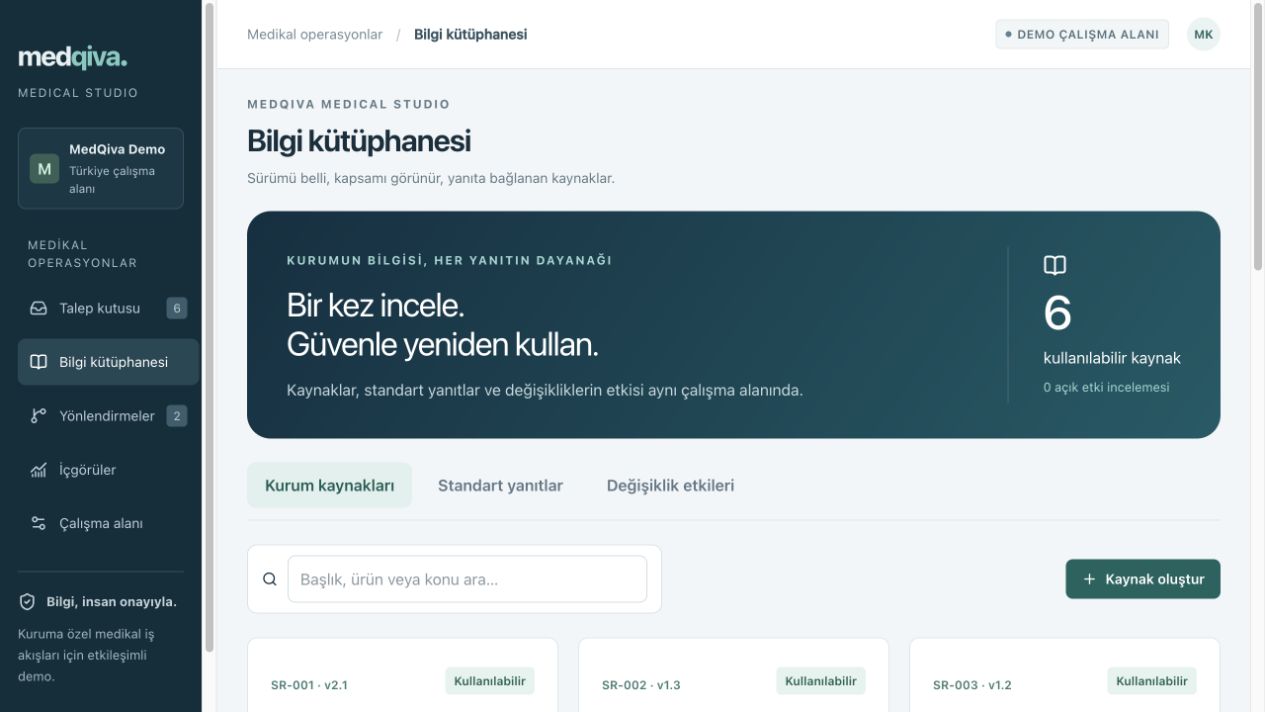The height and width of the screenshot is (712, 1265).
Task: Open Çalışma alanı in the sidebar
Action: [x=108, y=524]
